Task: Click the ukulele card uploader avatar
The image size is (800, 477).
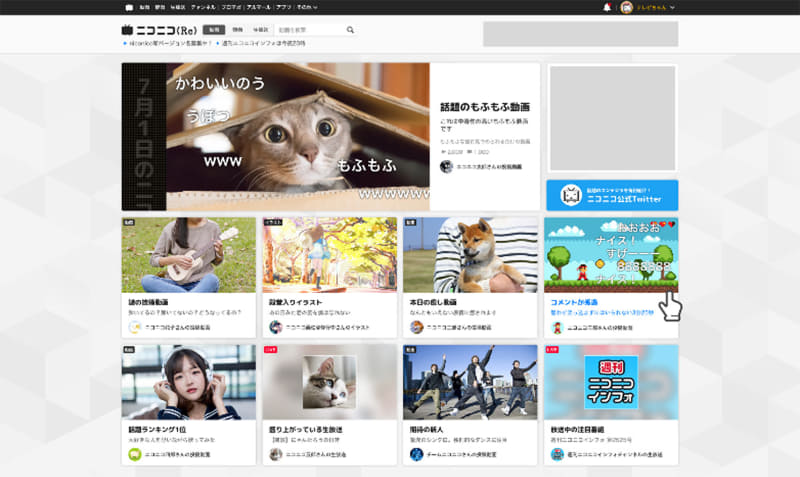Action: pyautogui.click(x=135, y=327)
